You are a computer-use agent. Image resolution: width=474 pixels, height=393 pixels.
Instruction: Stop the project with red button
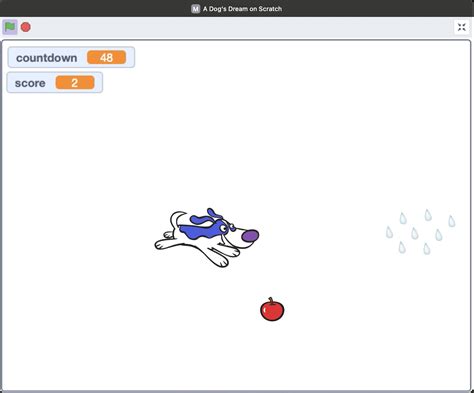coord(26,27)
